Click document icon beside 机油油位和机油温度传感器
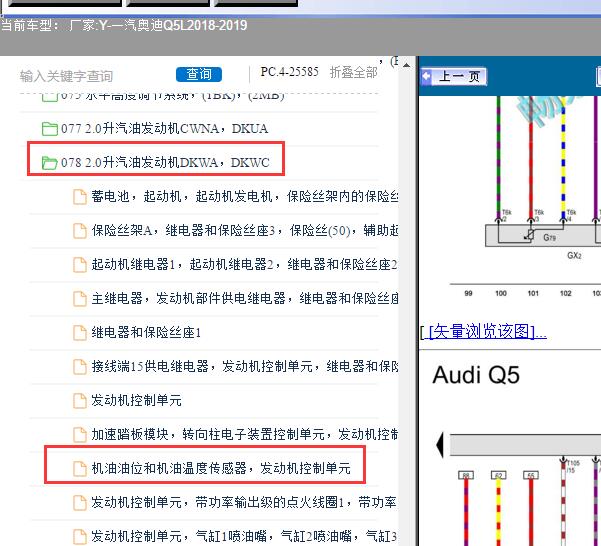 80,468
